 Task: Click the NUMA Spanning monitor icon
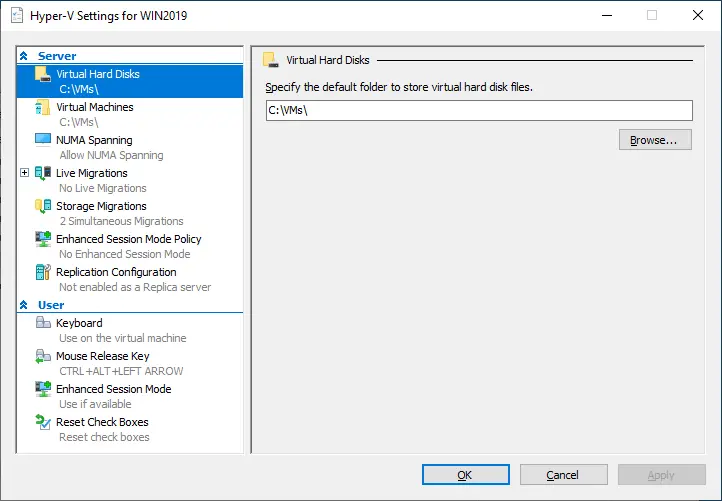click(x=43, y=140)
